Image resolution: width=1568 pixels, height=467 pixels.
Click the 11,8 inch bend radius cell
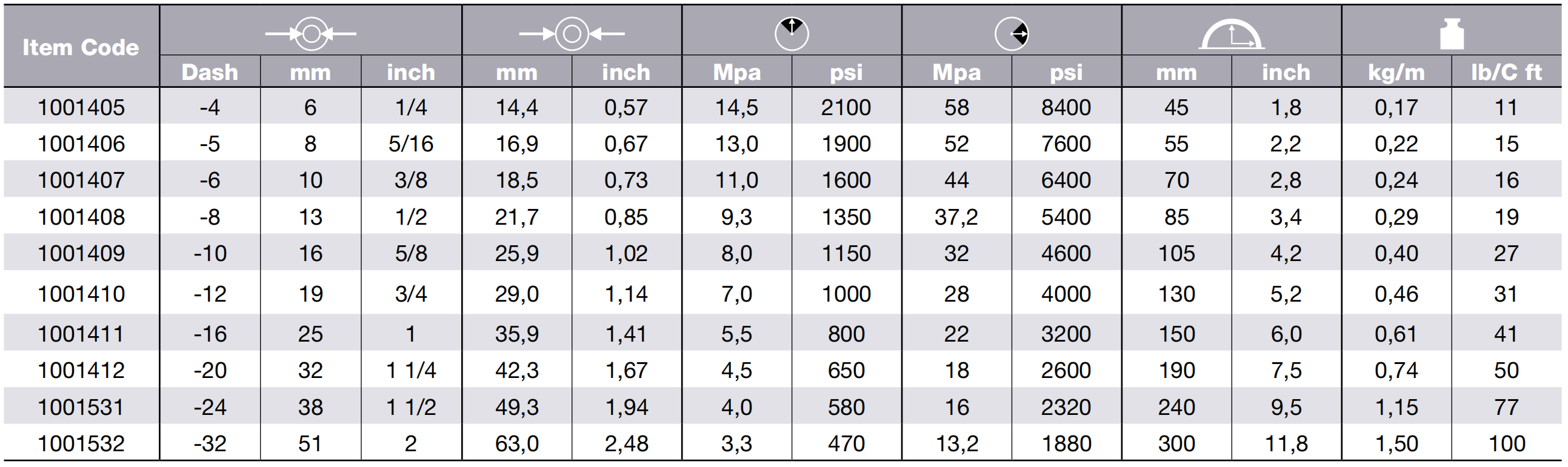click(x=1286, y=444)
